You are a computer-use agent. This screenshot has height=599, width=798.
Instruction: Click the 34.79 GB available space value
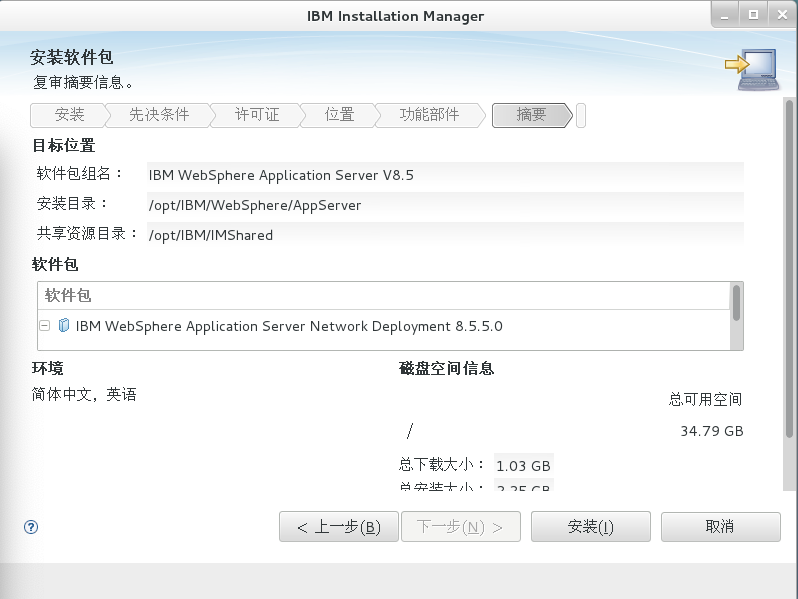[711, 431]
